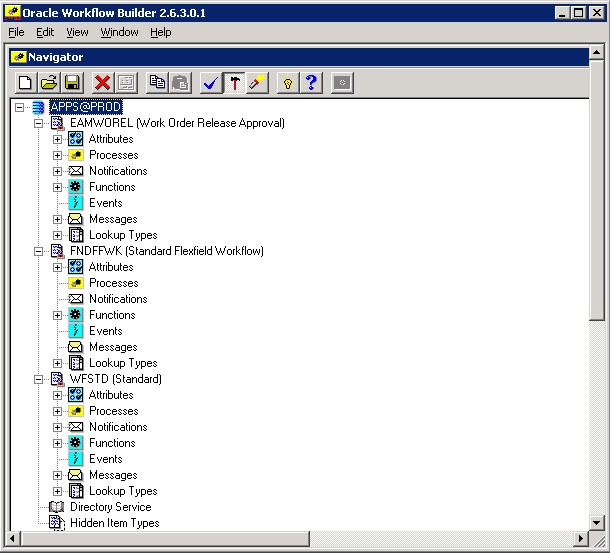Click the Directory Service book icon
This screenshot has width=610, height=553.
(56, 507)
